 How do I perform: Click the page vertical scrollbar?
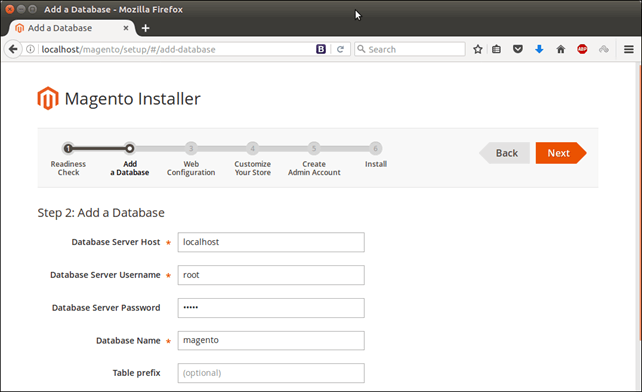pos(639,202)
